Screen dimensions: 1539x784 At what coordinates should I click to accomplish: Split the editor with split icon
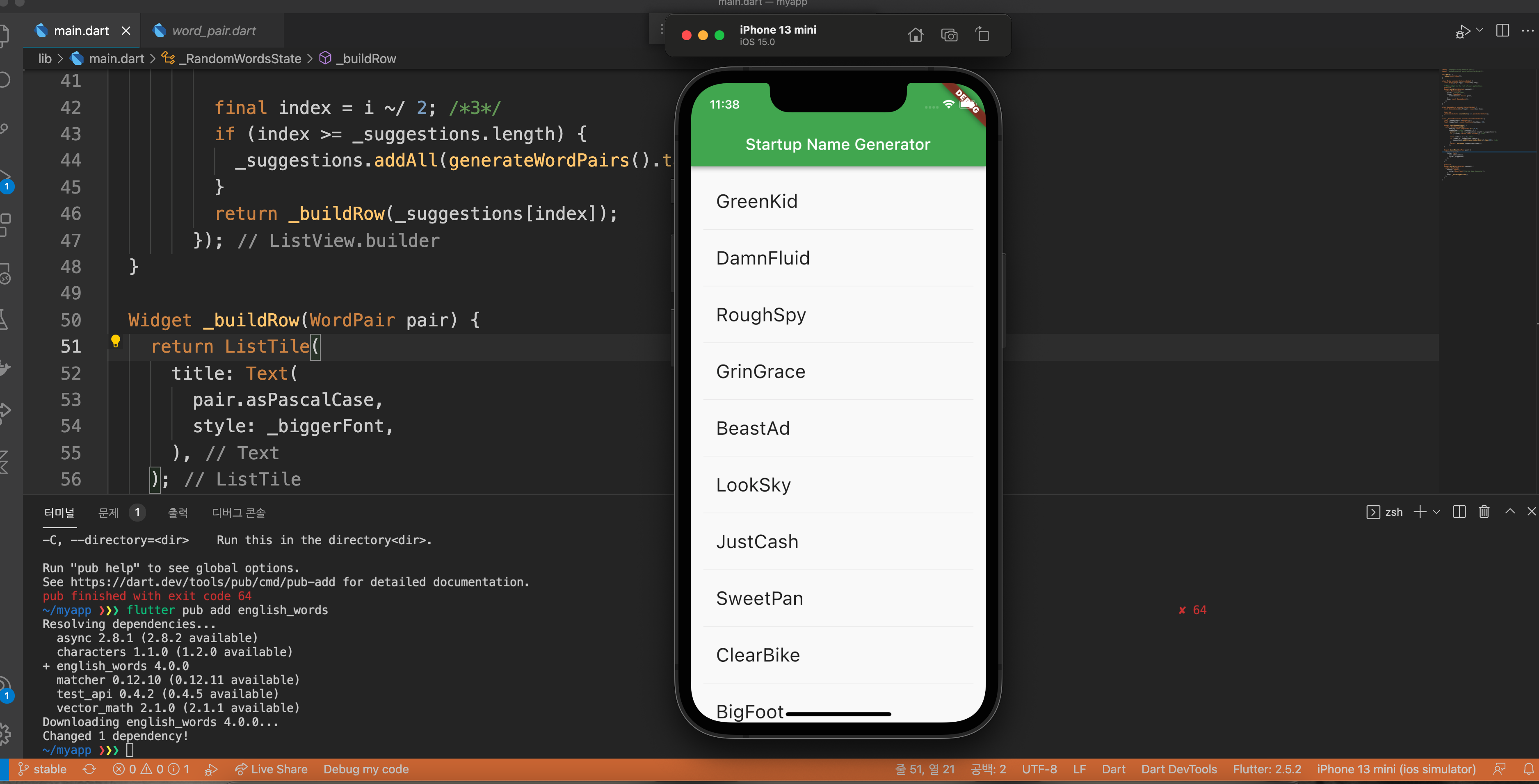(x=1502, y=30)
